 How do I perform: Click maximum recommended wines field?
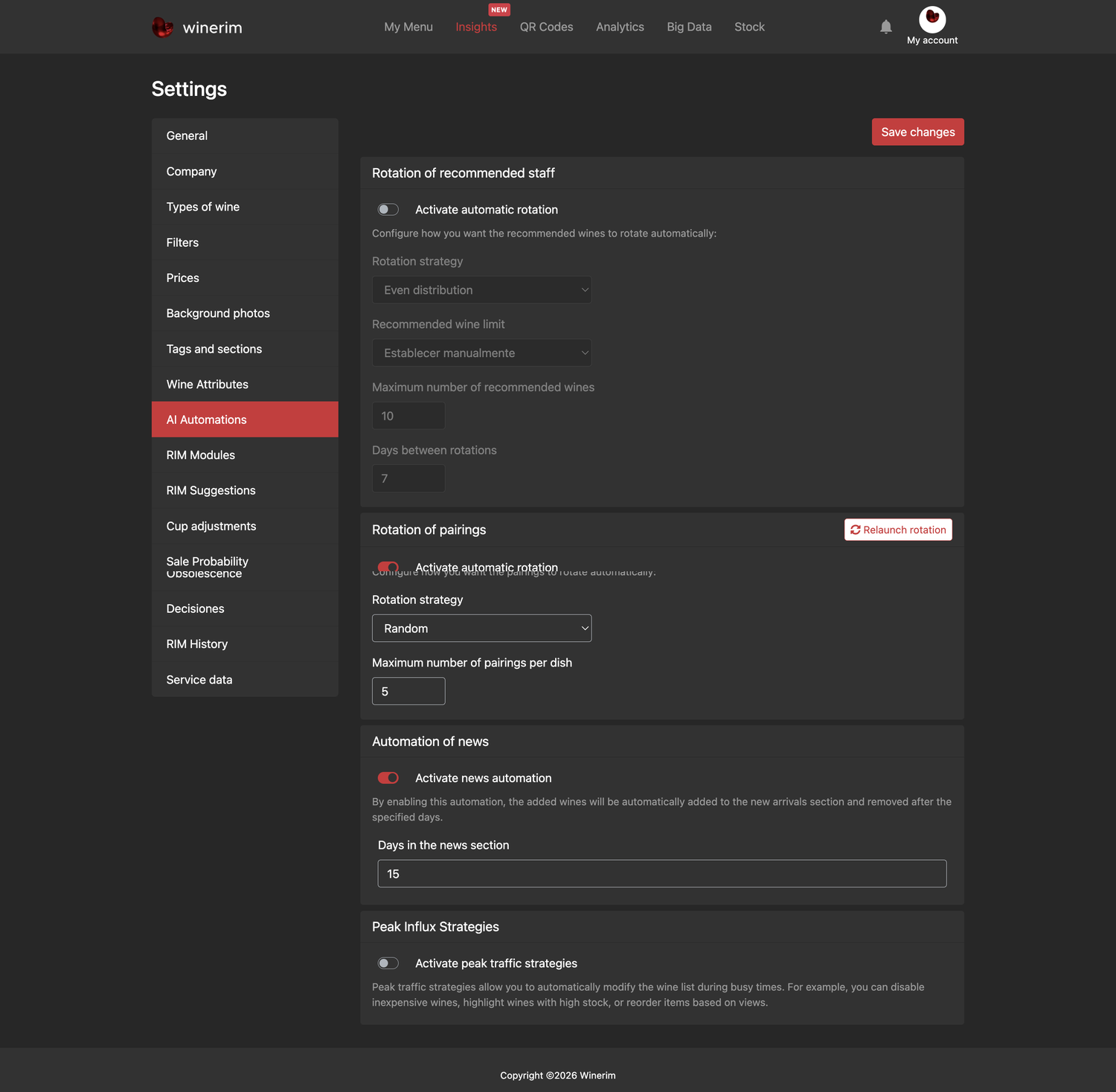408,416
